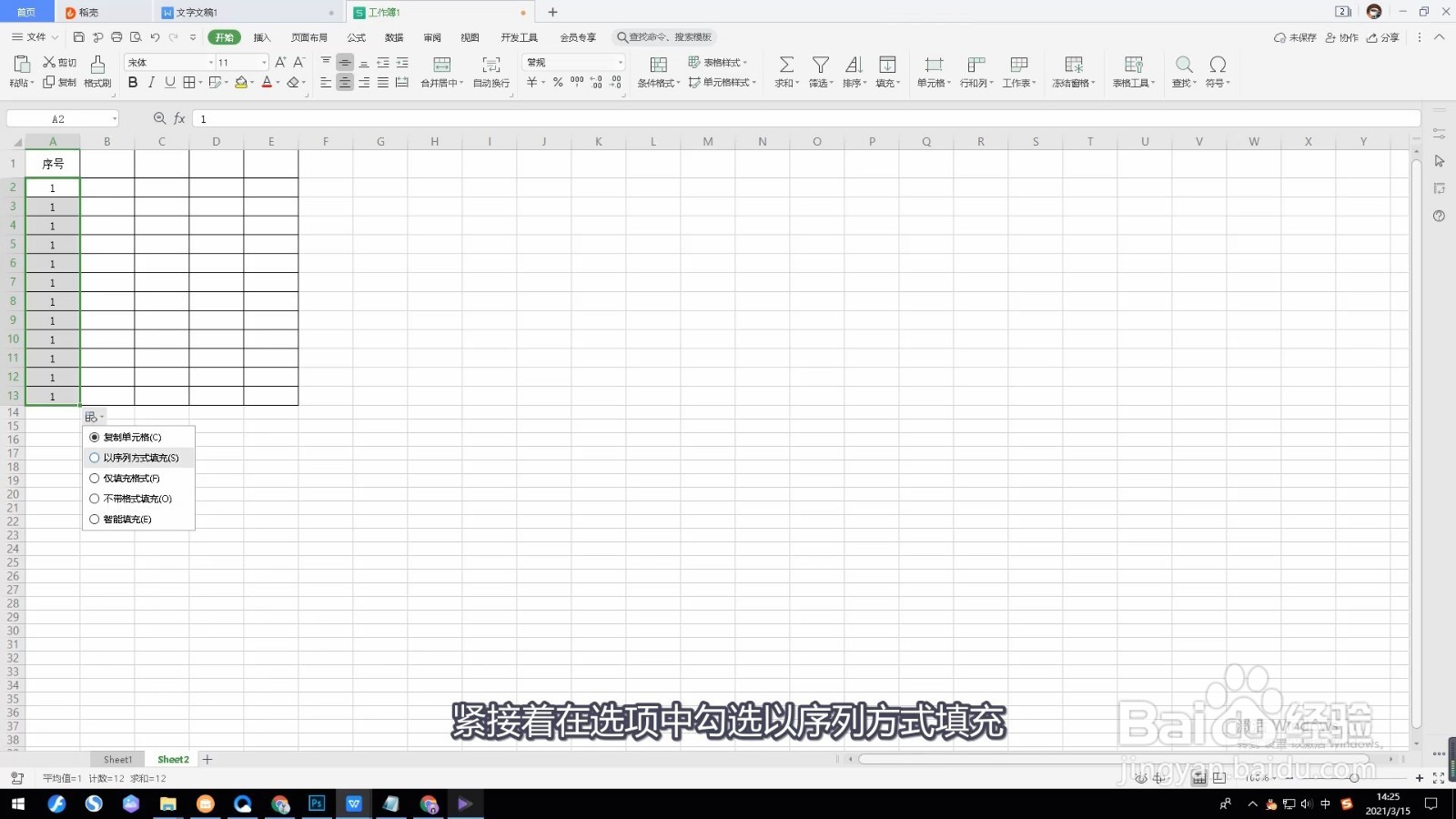Click the Symbol (符号) omega icon

1218,64
